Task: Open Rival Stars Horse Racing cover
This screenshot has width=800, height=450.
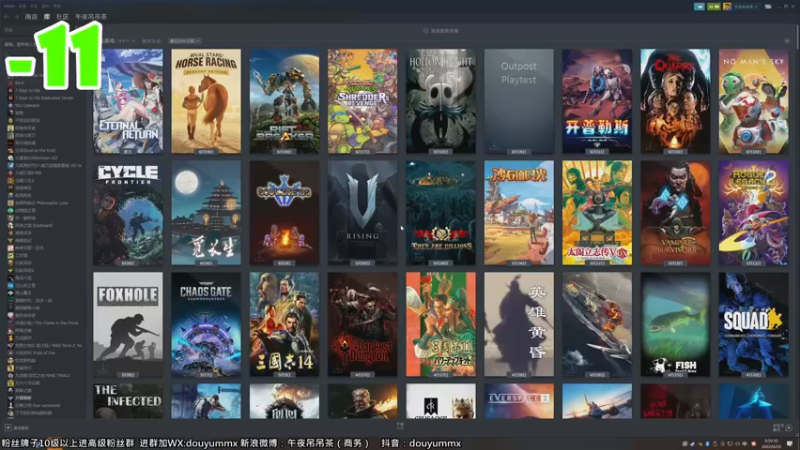Action: point(206,101)
